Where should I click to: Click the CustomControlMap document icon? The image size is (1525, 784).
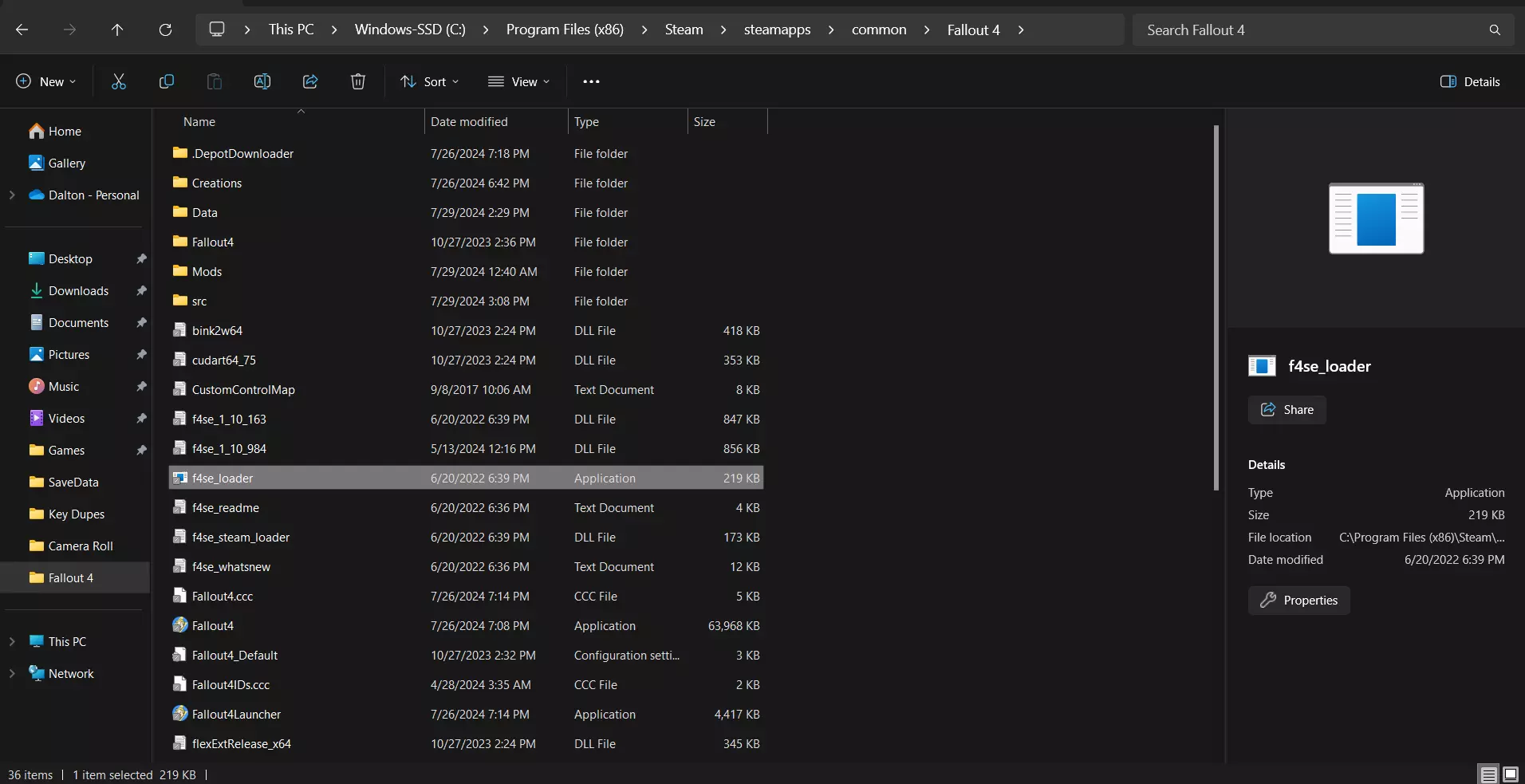180,389
